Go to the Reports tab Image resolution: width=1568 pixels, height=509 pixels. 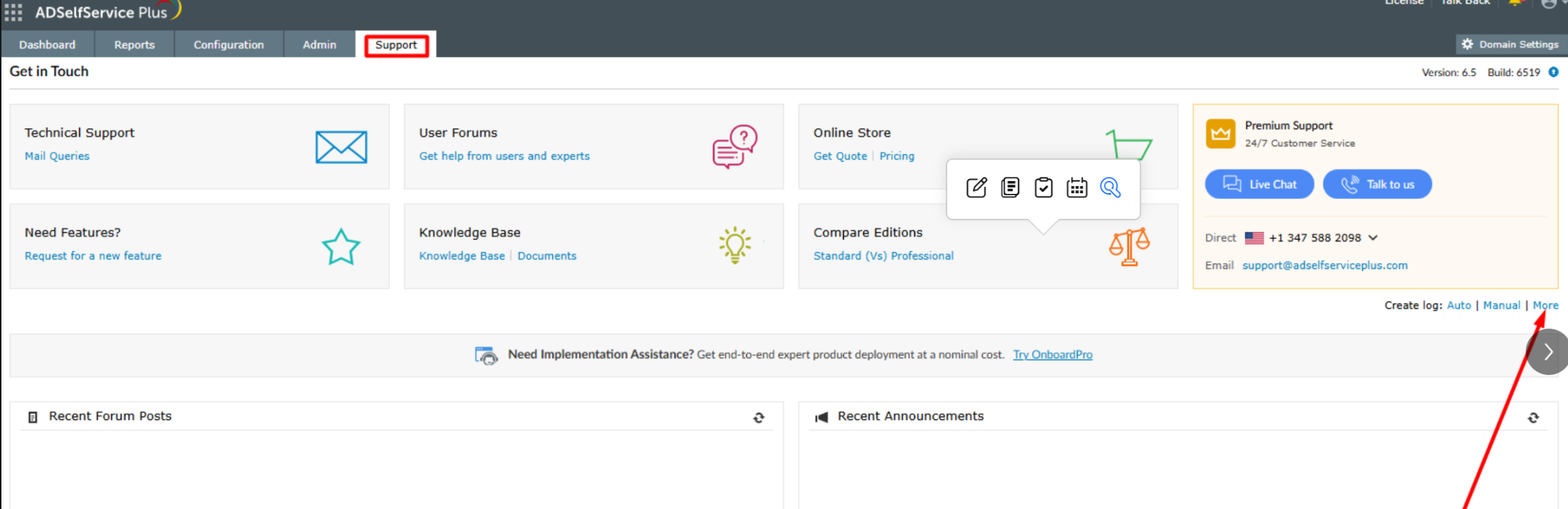point(134,44)
